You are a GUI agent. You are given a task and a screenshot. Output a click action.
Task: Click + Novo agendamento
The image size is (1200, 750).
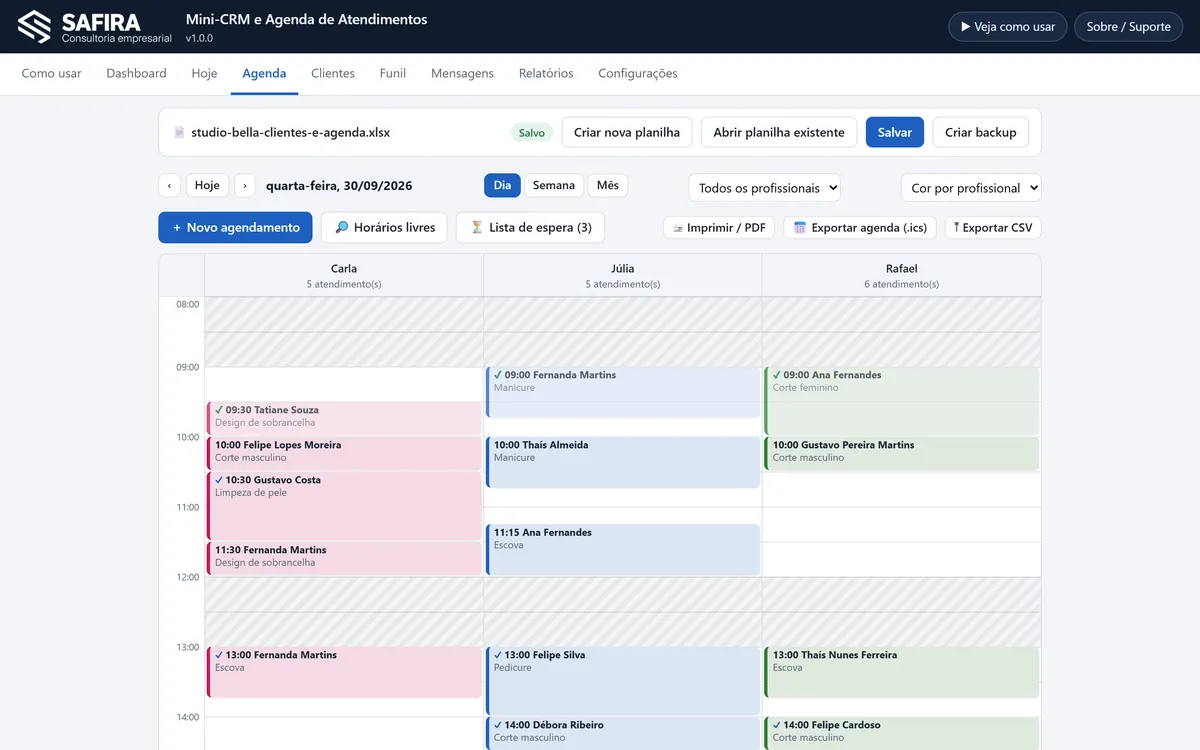pyautogui.click(x=235, y=227)
